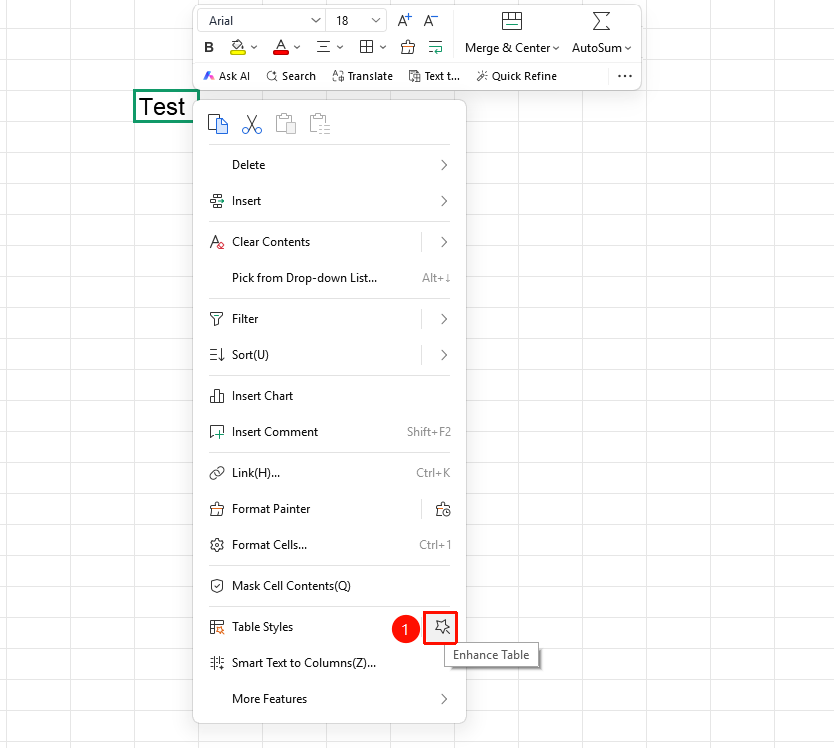Toggle wrap text in mini toolbar
This screenshot has width=834, height=748.
pos(436,47)
